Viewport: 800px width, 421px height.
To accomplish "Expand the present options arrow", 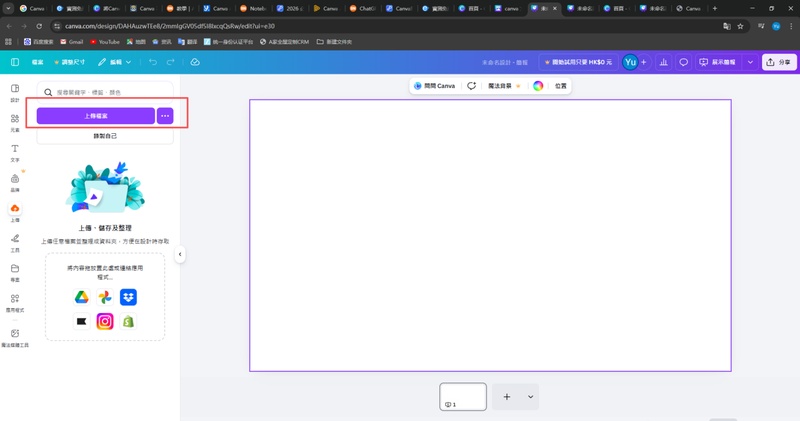I will coord(751,62).
